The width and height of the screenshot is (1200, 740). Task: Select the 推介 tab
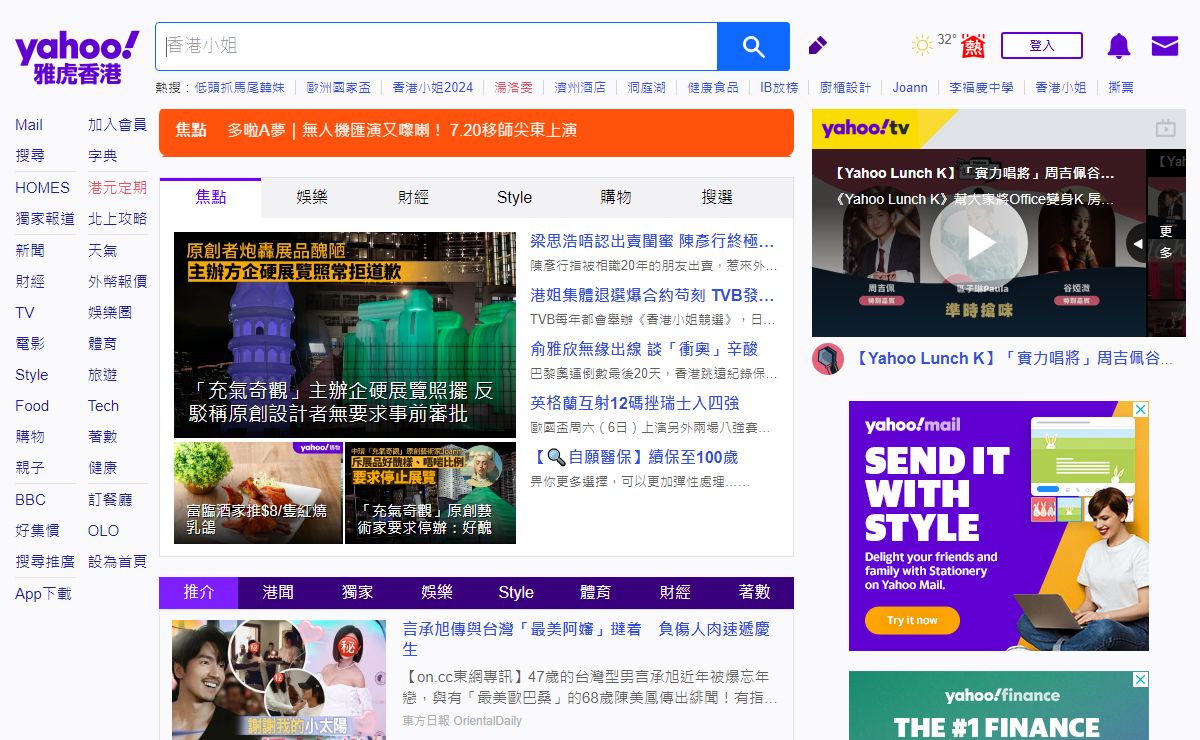(199, 592)
